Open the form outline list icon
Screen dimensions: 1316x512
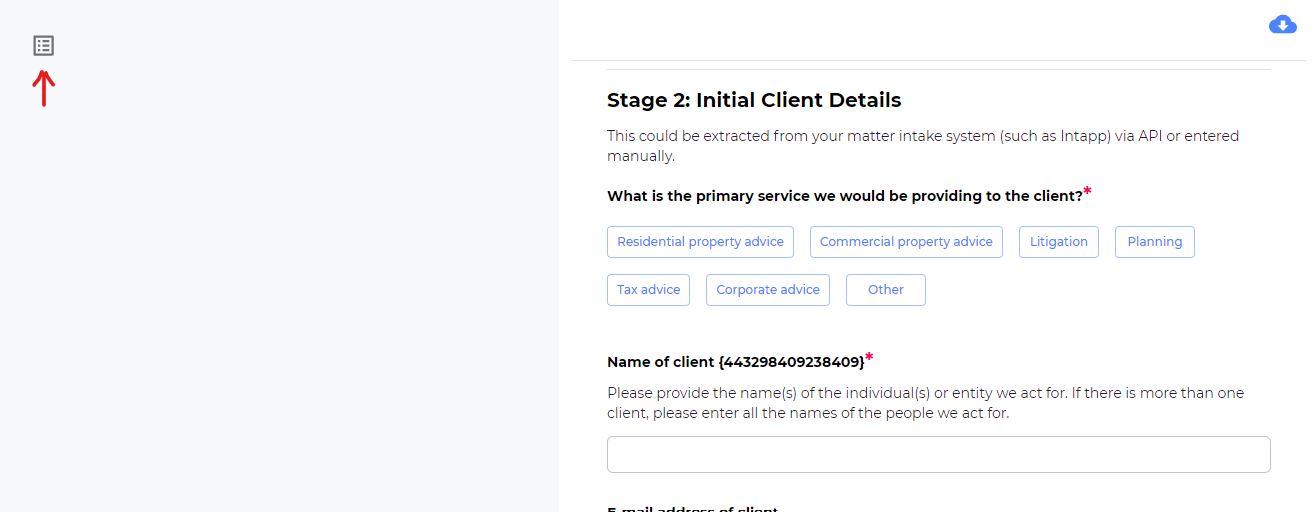pos(43,45)
